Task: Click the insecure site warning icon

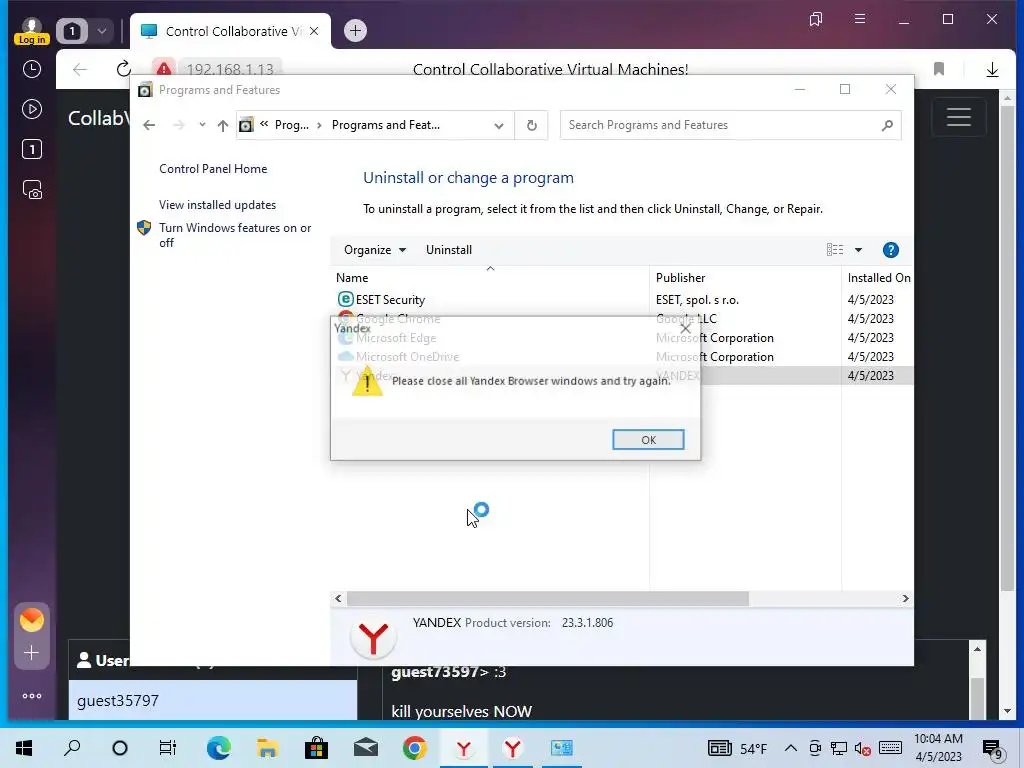Action: coord(163,69)
